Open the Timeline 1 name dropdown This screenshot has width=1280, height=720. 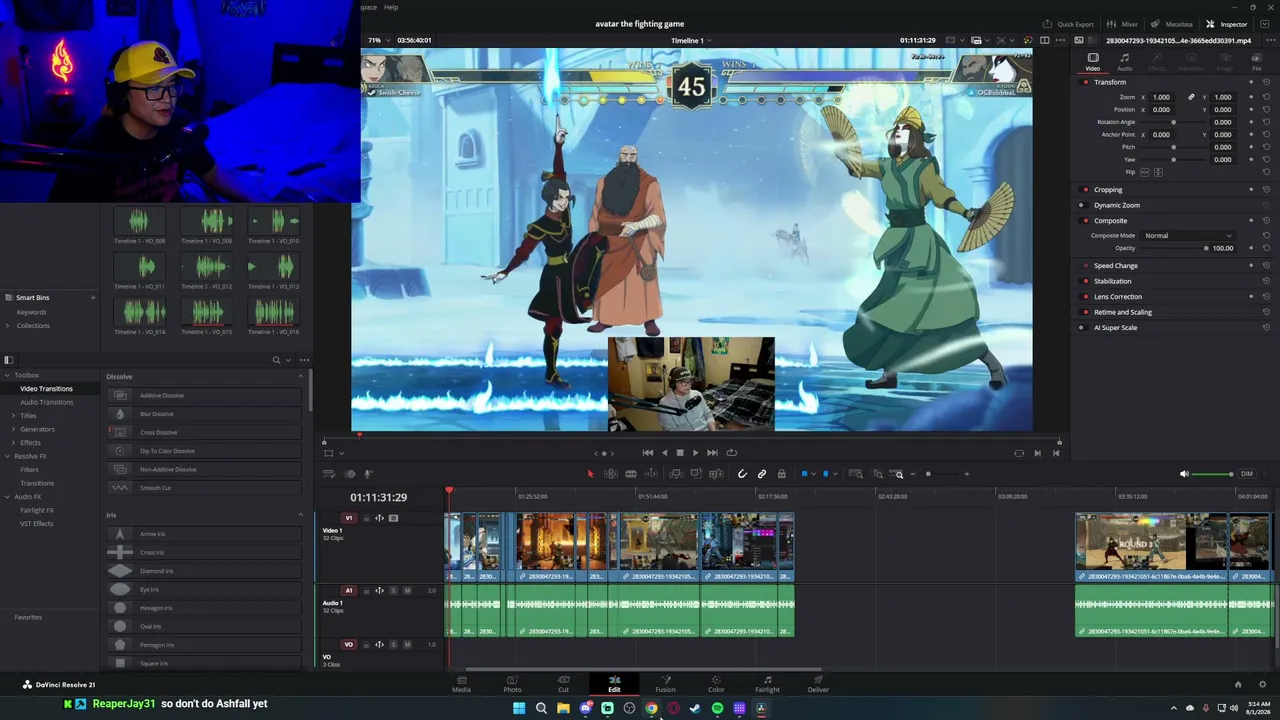coord(691,40)
